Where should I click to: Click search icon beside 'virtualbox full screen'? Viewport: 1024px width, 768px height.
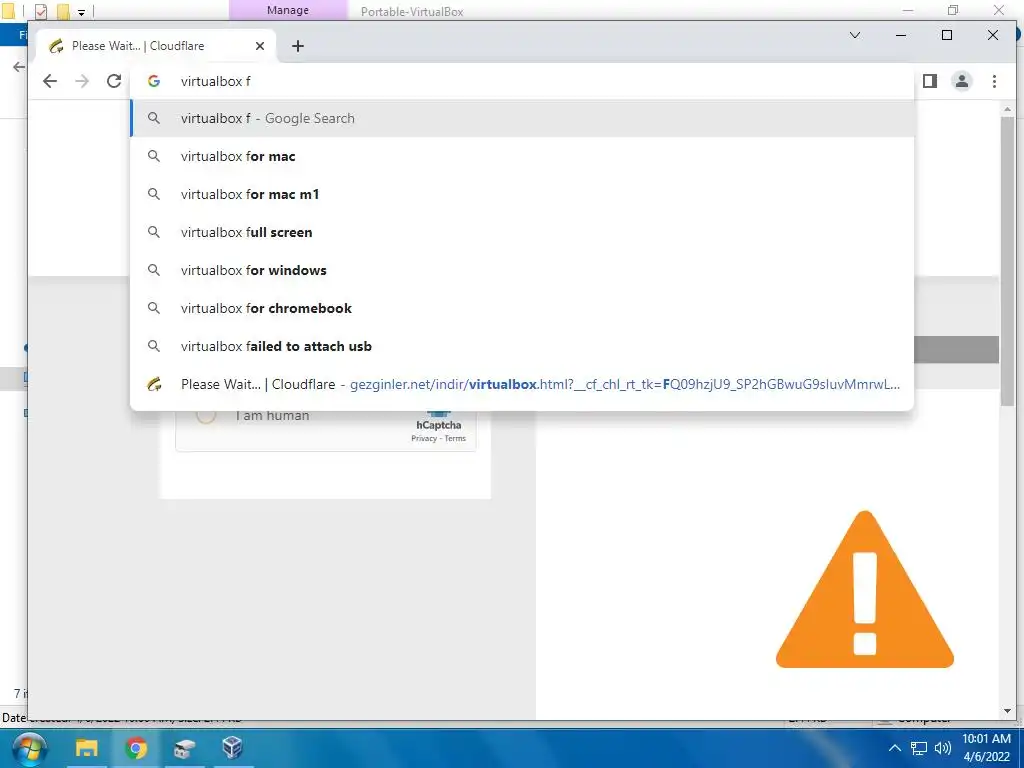point(154,232)
